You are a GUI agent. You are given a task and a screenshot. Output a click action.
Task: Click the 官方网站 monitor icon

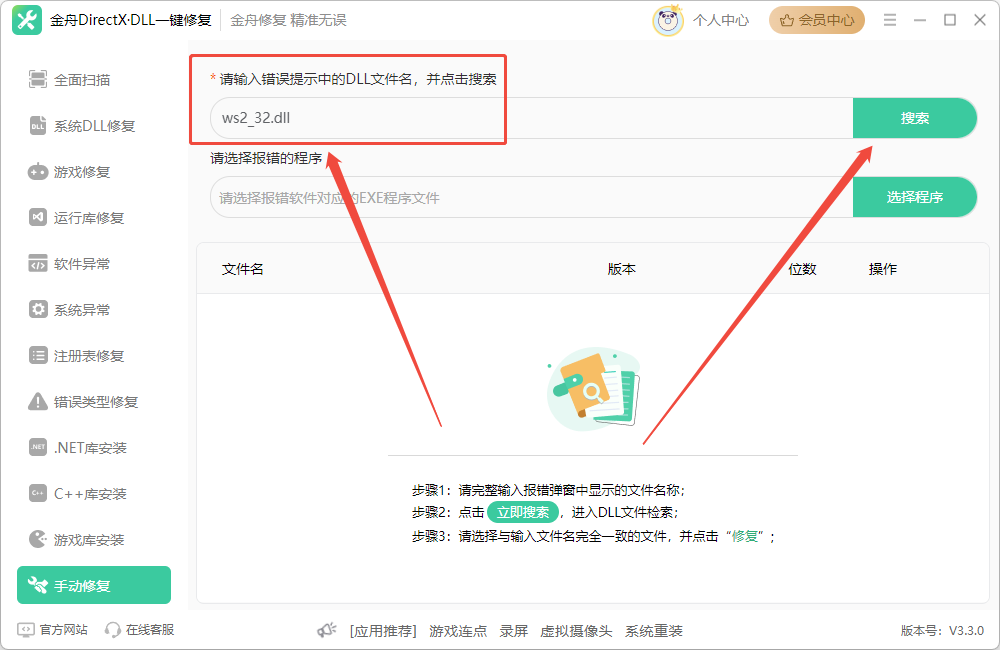[x=26, y=630]
